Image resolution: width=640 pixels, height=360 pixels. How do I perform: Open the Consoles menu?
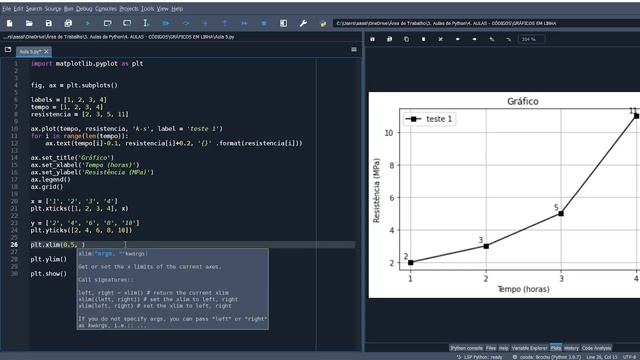tap(106, 9)
